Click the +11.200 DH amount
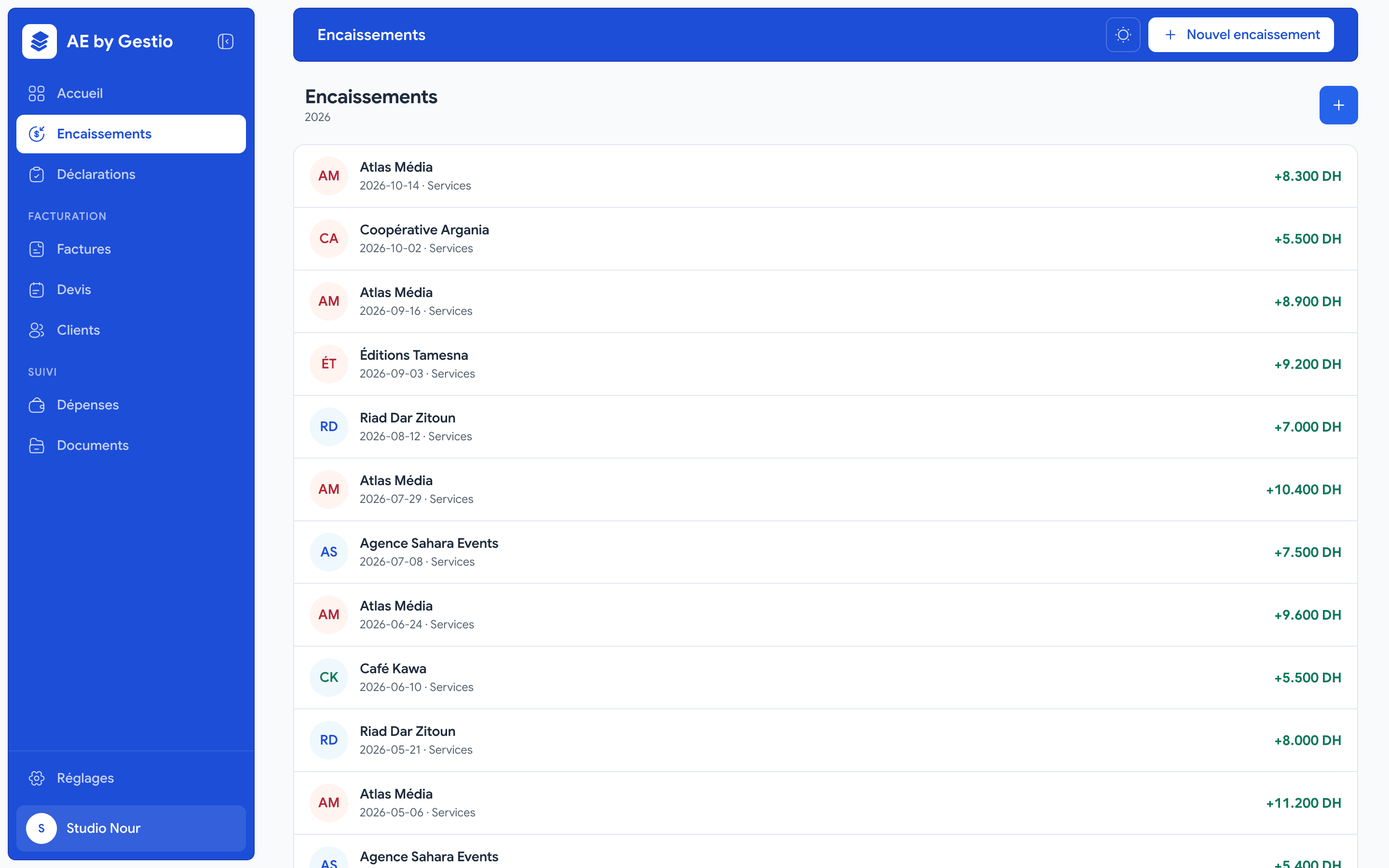The width and height of the screenshot is (1389, 868). pos(1304,803)
